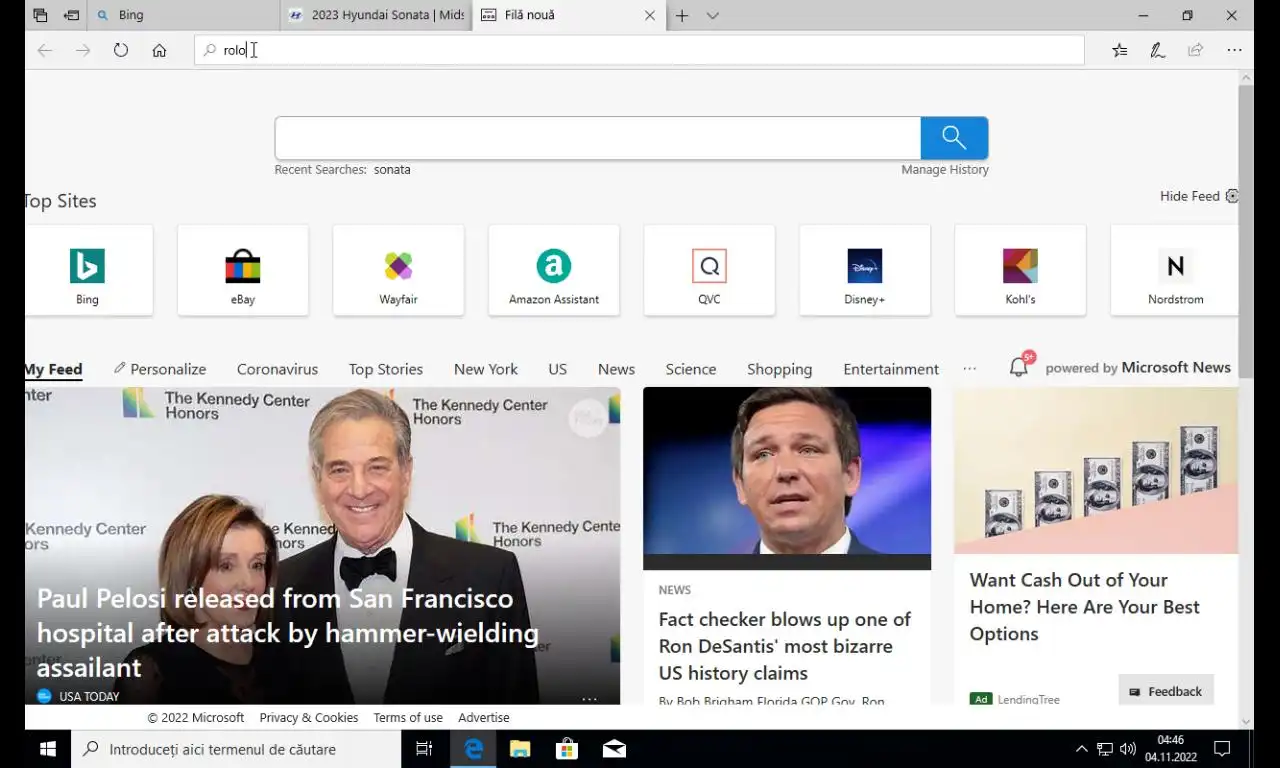
Task: Switch to Shopping feed
Action: pos(779,369)
